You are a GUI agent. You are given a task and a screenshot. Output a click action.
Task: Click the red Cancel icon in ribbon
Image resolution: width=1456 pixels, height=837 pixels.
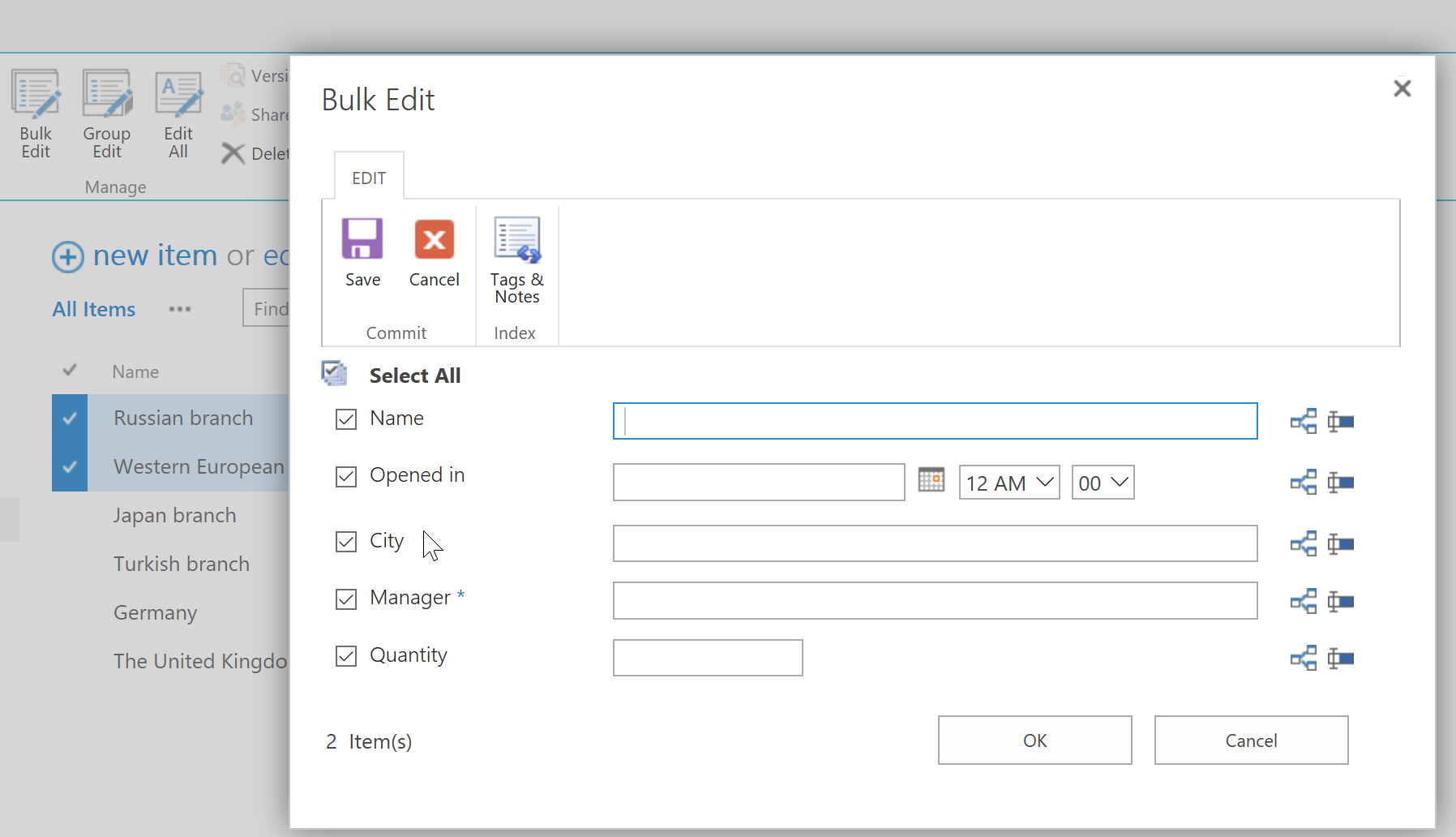434,240
